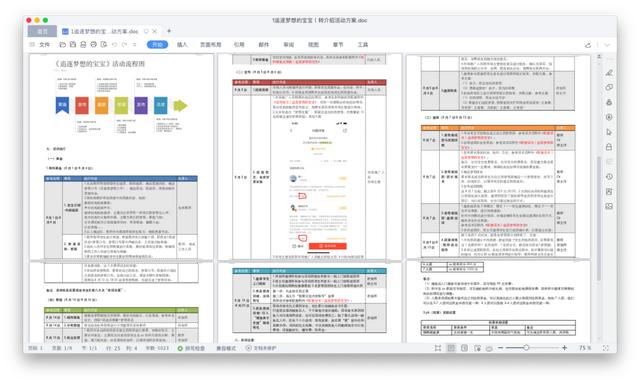
Task: Select the 开始 Home ribbon tab
Action: [x=157, y=44]
